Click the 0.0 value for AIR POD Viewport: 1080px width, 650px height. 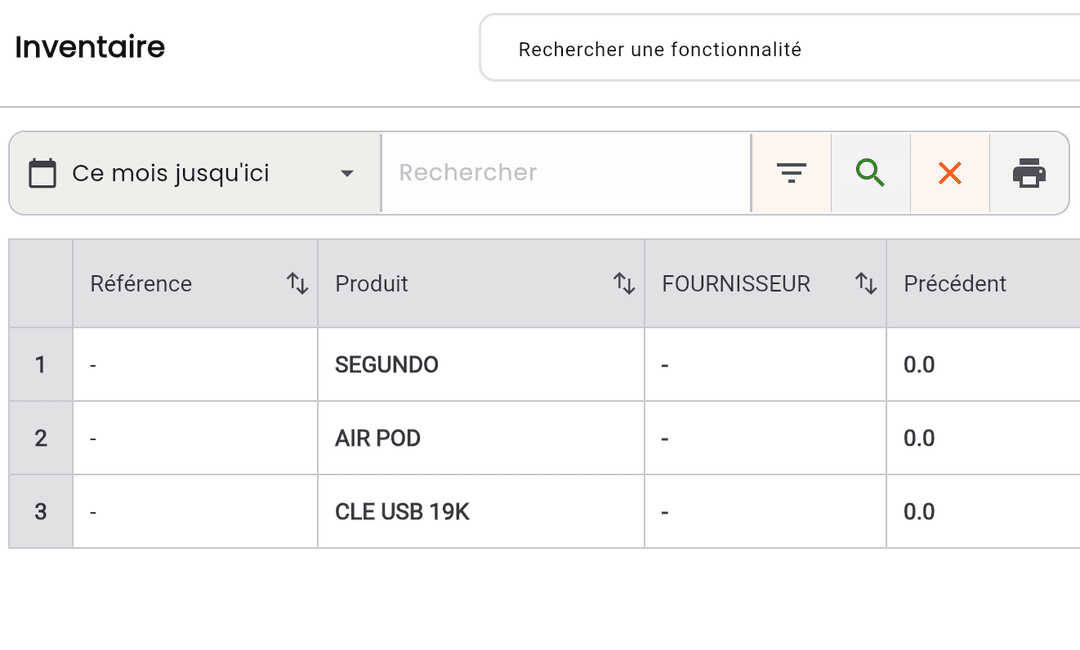point(919,438)
